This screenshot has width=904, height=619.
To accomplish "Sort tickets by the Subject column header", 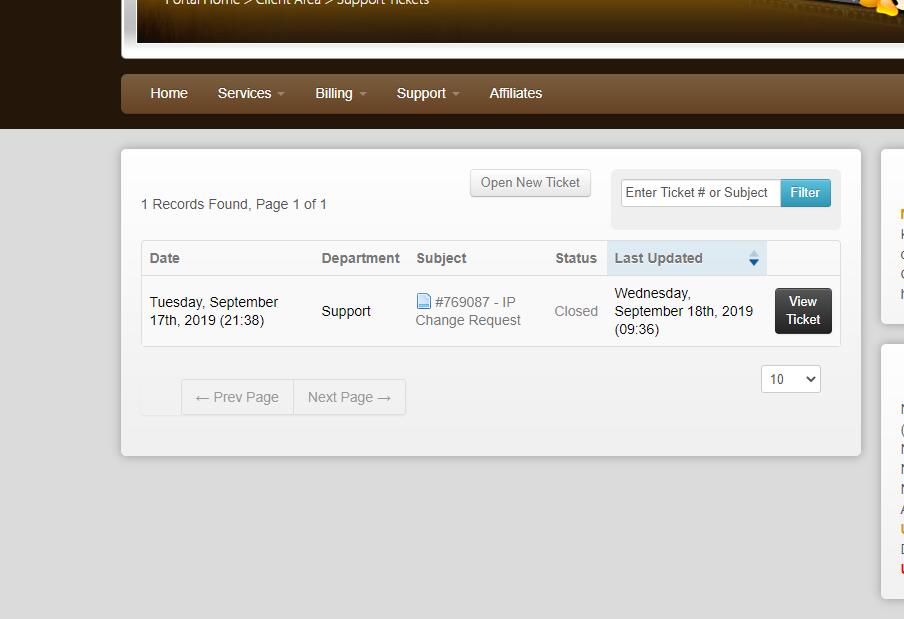I will [x=441, y=258].
